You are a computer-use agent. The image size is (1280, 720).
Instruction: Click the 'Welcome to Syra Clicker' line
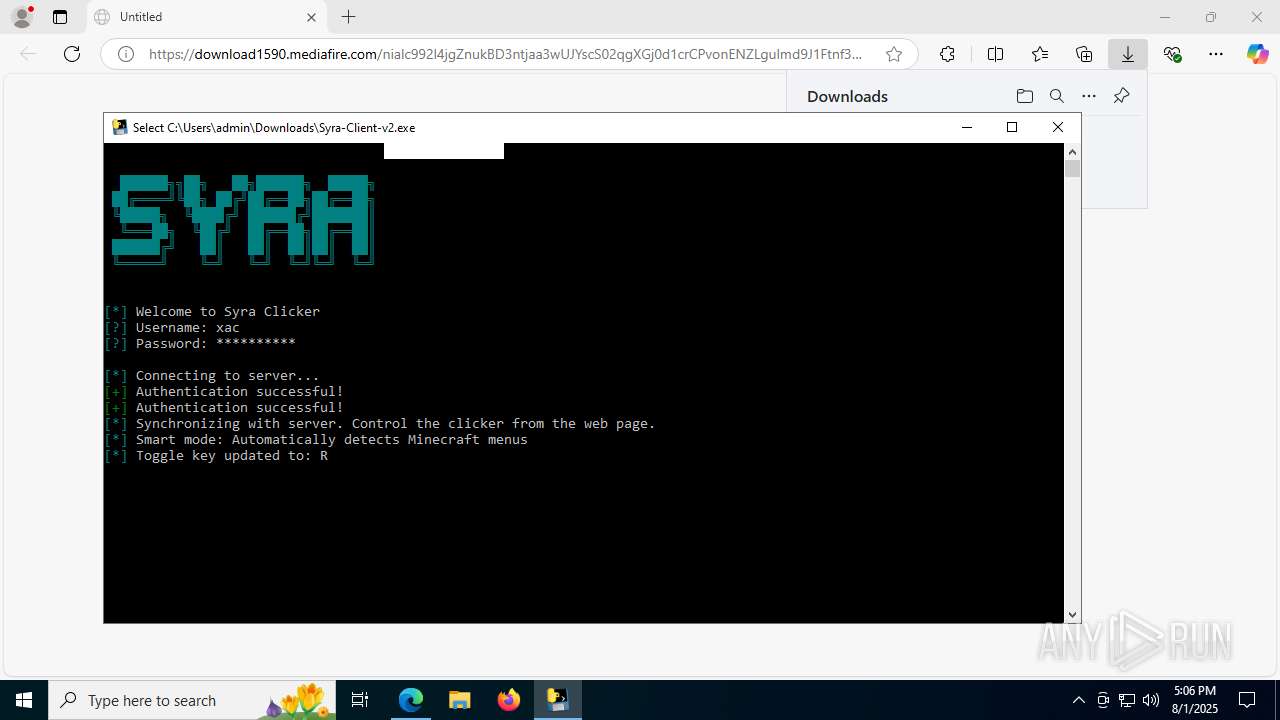212,311
